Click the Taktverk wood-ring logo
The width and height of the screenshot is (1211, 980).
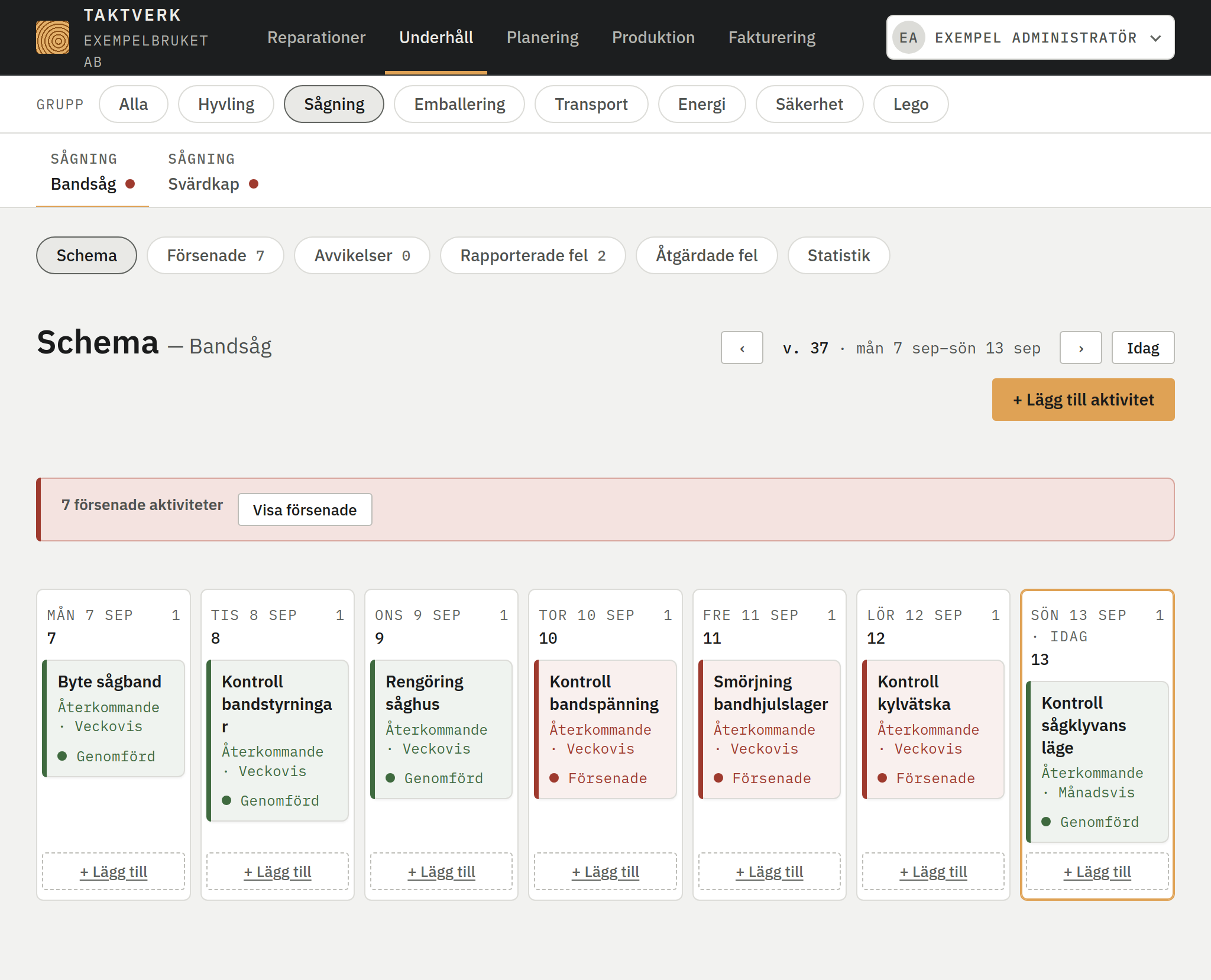pos(53,37)
